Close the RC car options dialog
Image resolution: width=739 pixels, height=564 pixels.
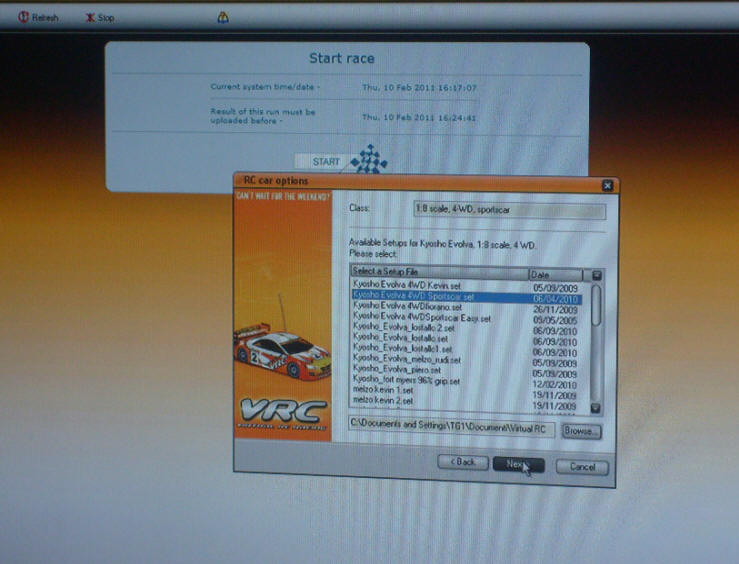click(607, 185)
